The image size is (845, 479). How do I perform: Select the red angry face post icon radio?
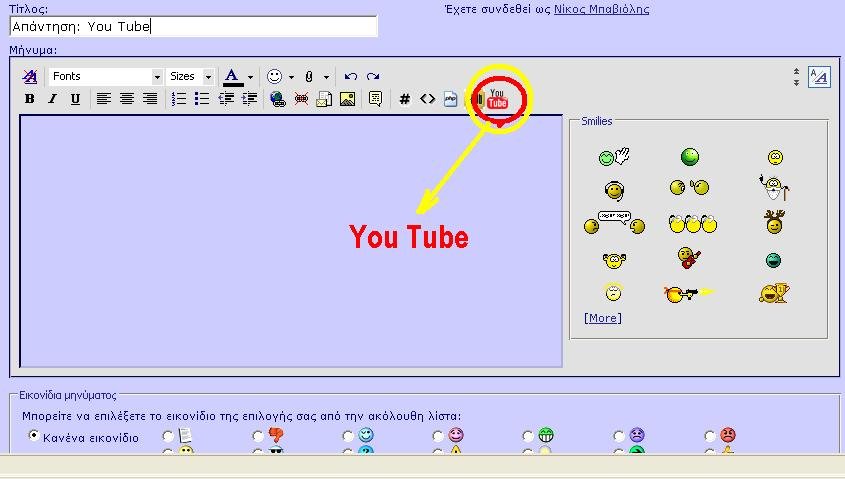point(710,435)
